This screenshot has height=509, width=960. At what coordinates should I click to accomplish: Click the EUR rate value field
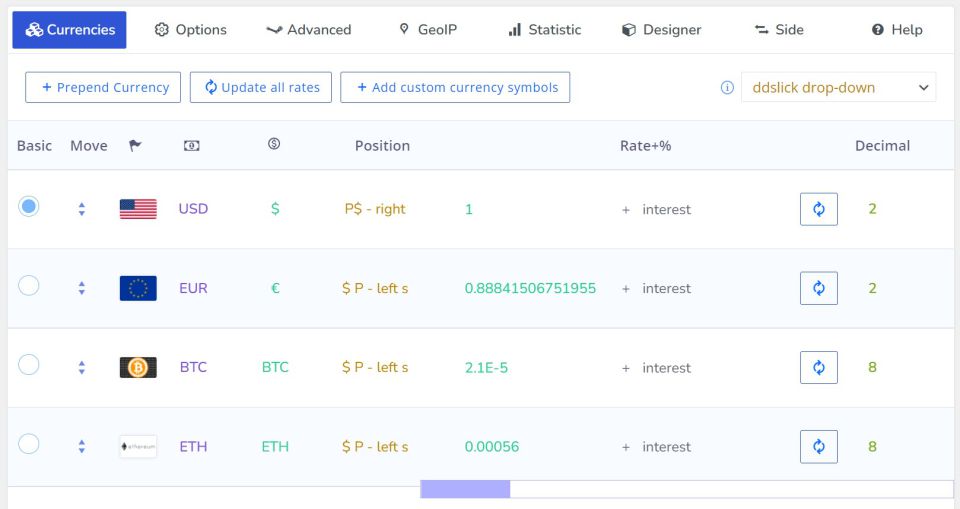[x=530, y=288]
